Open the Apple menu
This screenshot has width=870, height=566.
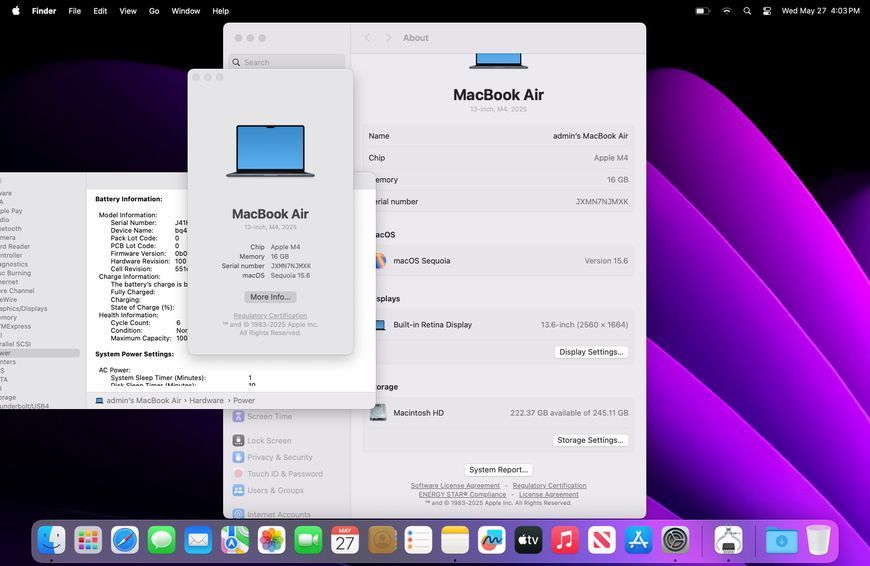(x=16, y=11)
